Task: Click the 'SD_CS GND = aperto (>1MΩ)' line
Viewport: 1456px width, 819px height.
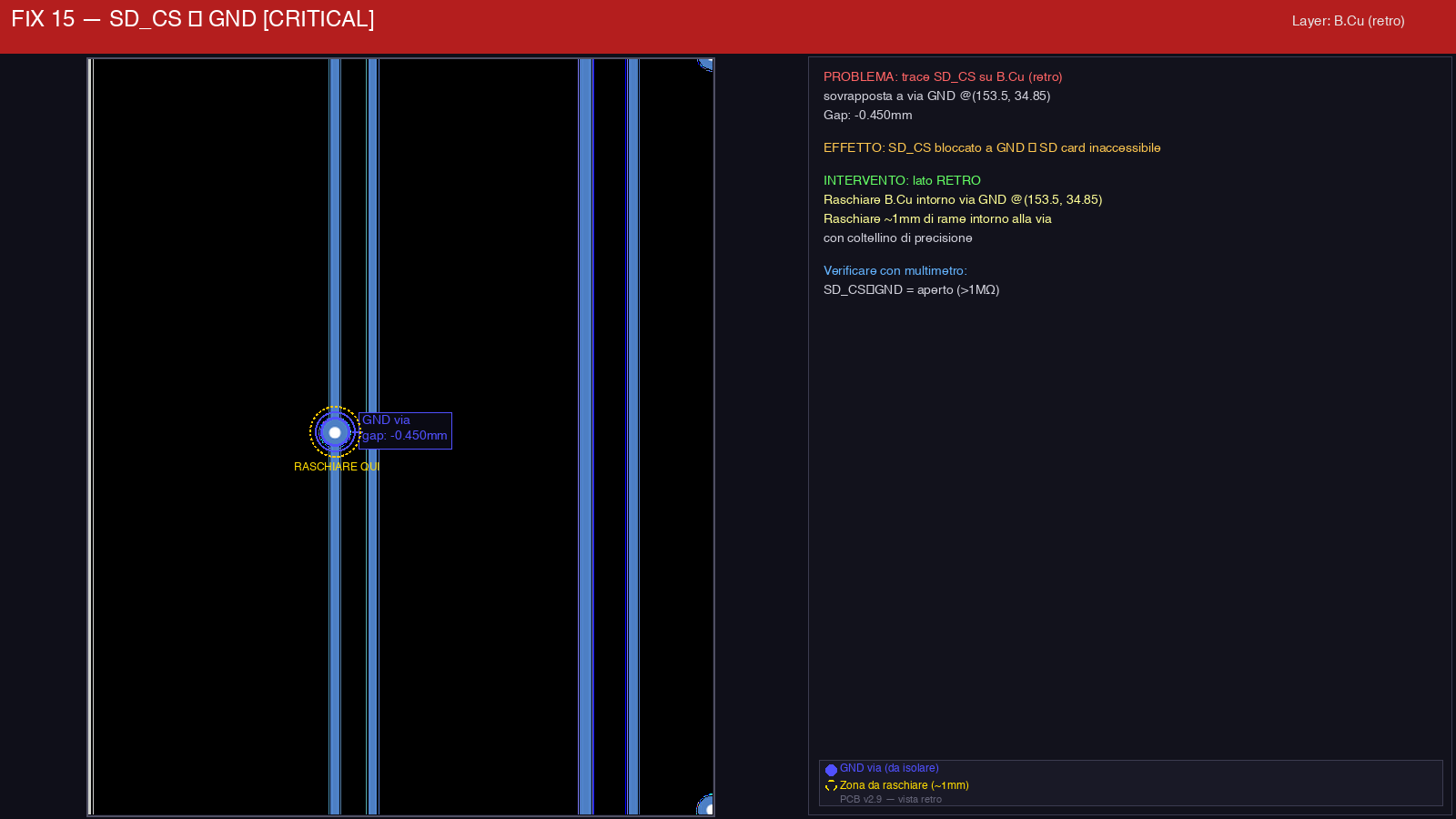Action: pyautogui.click(x=911, y=289)
